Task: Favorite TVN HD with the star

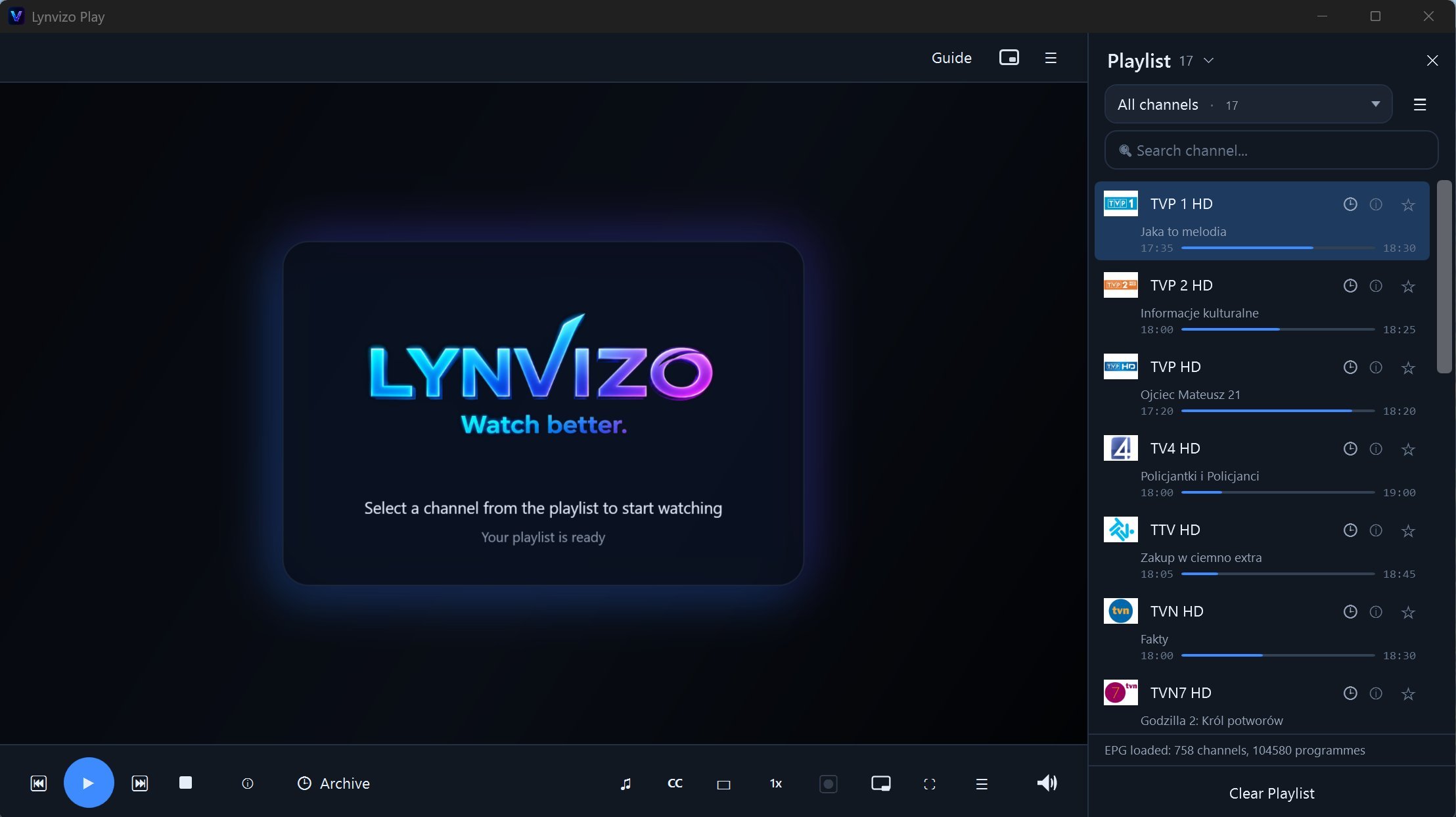Action: point(1408,613)
